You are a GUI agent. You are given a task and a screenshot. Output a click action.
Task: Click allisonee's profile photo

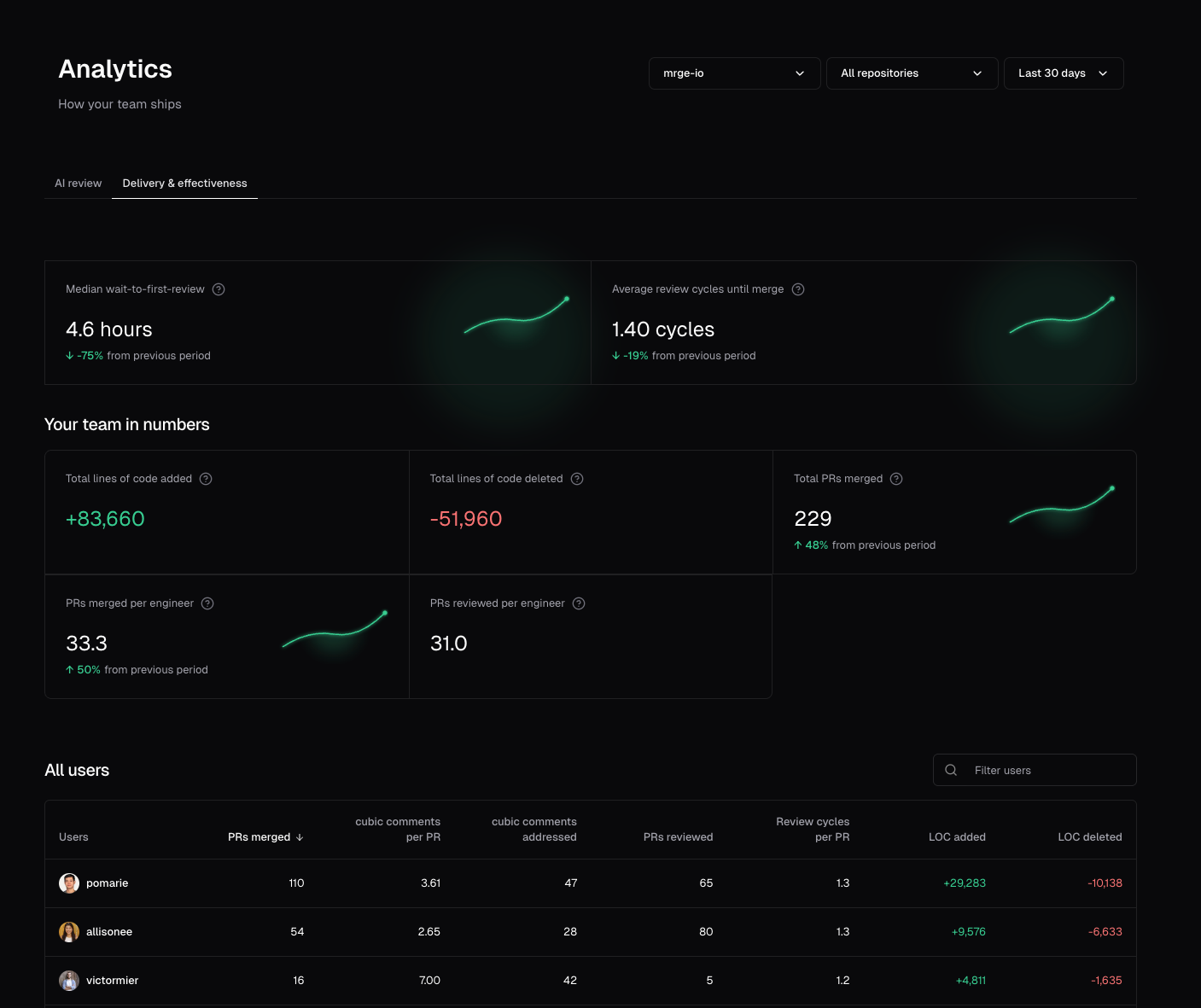[69, 932]
